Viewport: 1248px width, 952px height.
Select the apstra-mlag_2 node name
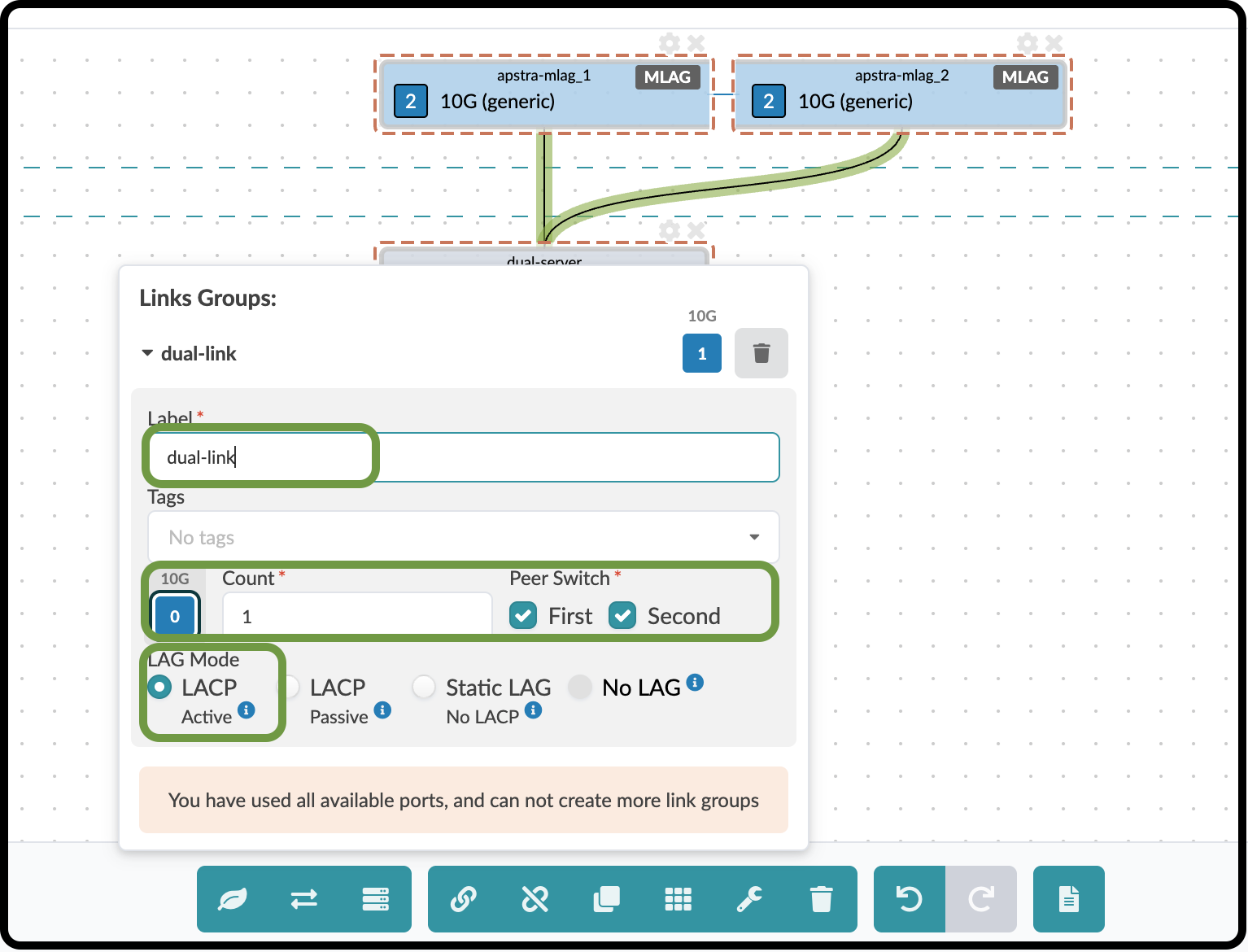point(902,76)
